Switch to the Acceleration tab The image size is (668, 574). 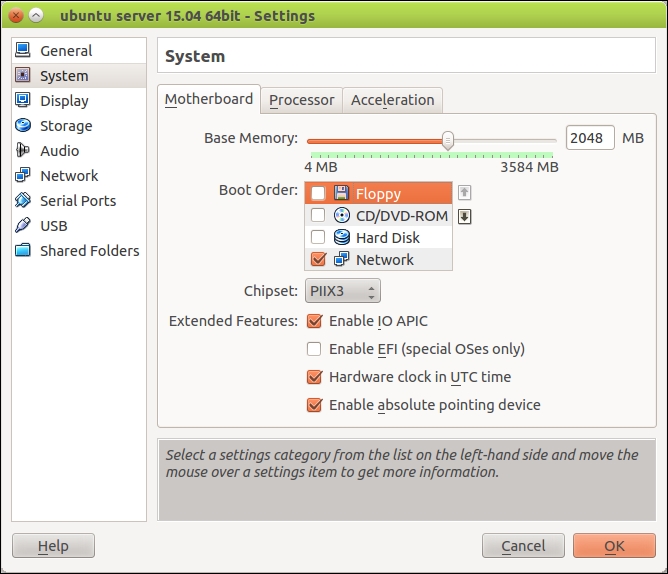coord(392,100)
